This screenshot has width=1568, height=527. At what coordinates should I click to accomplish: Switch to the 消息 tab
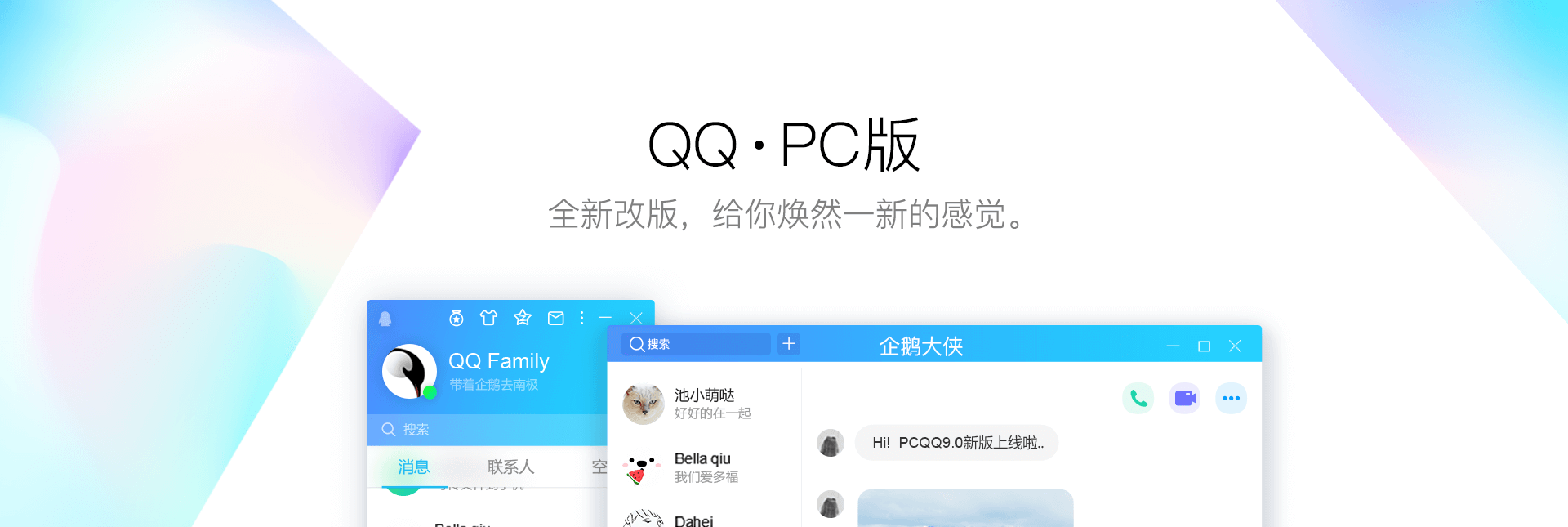tap(414, 467)
